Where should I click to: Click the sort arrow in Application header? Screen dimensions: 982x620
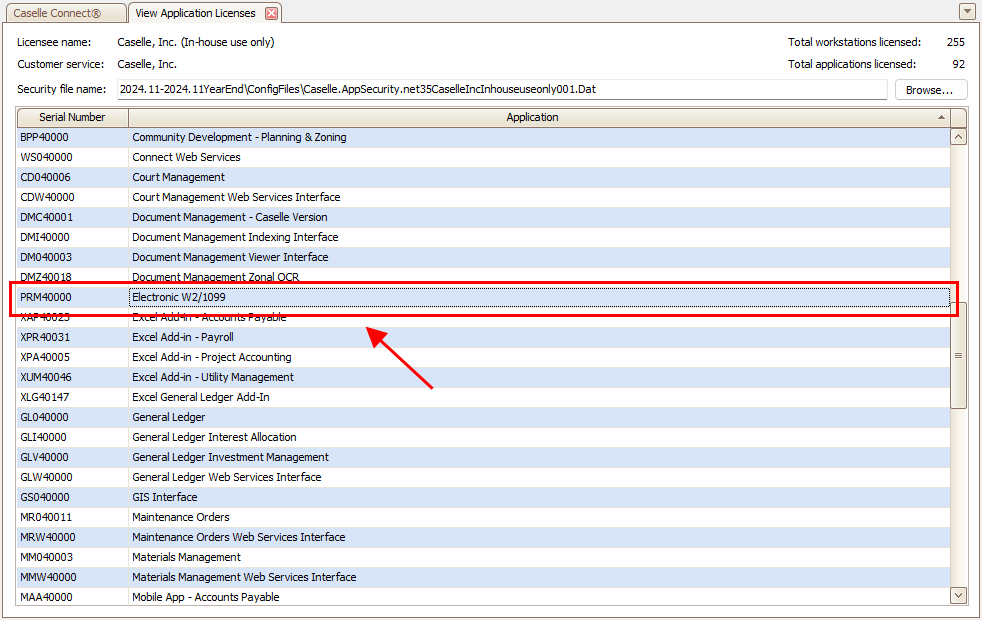pyautogui.click(x=941, y=117)
